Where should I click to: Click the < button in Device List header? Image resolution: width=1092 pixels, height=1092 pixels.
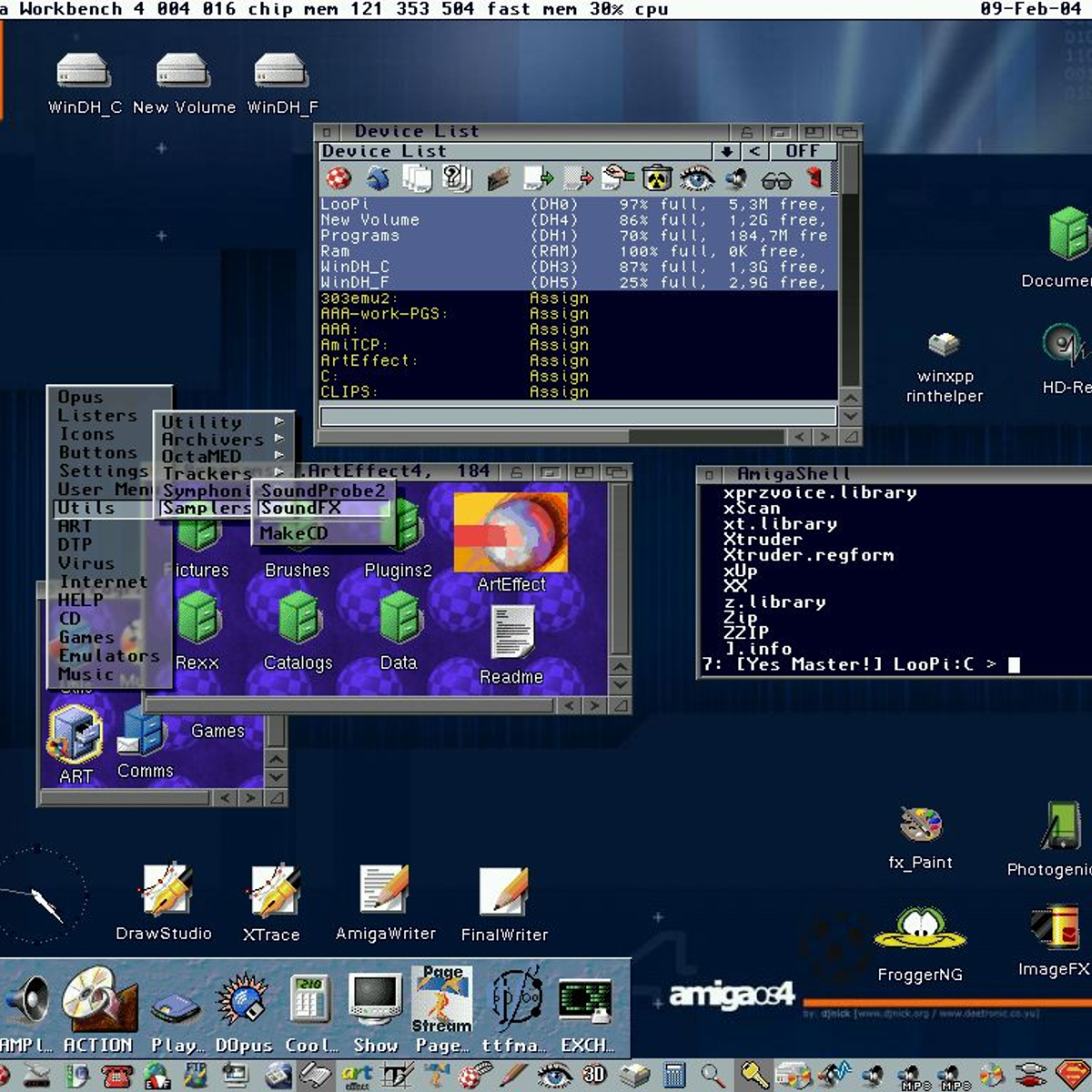755,151
